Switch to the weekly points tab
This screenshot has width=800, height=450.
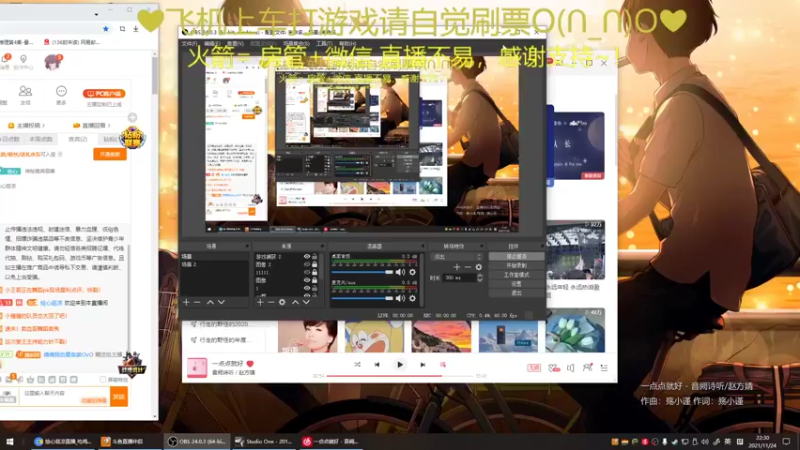pos(41,139)
